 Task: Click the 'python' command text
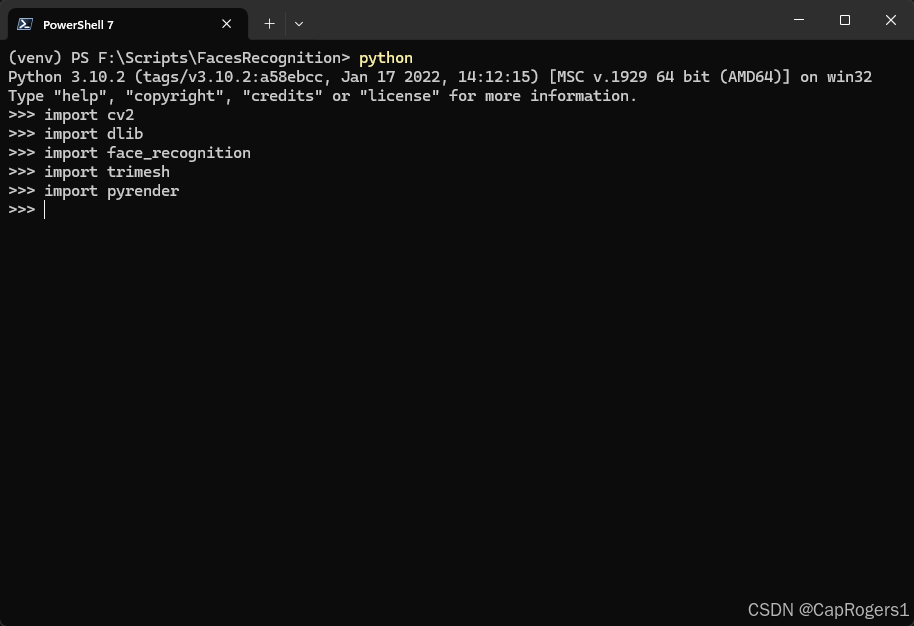pyautogui.click(x=386, y=58)
